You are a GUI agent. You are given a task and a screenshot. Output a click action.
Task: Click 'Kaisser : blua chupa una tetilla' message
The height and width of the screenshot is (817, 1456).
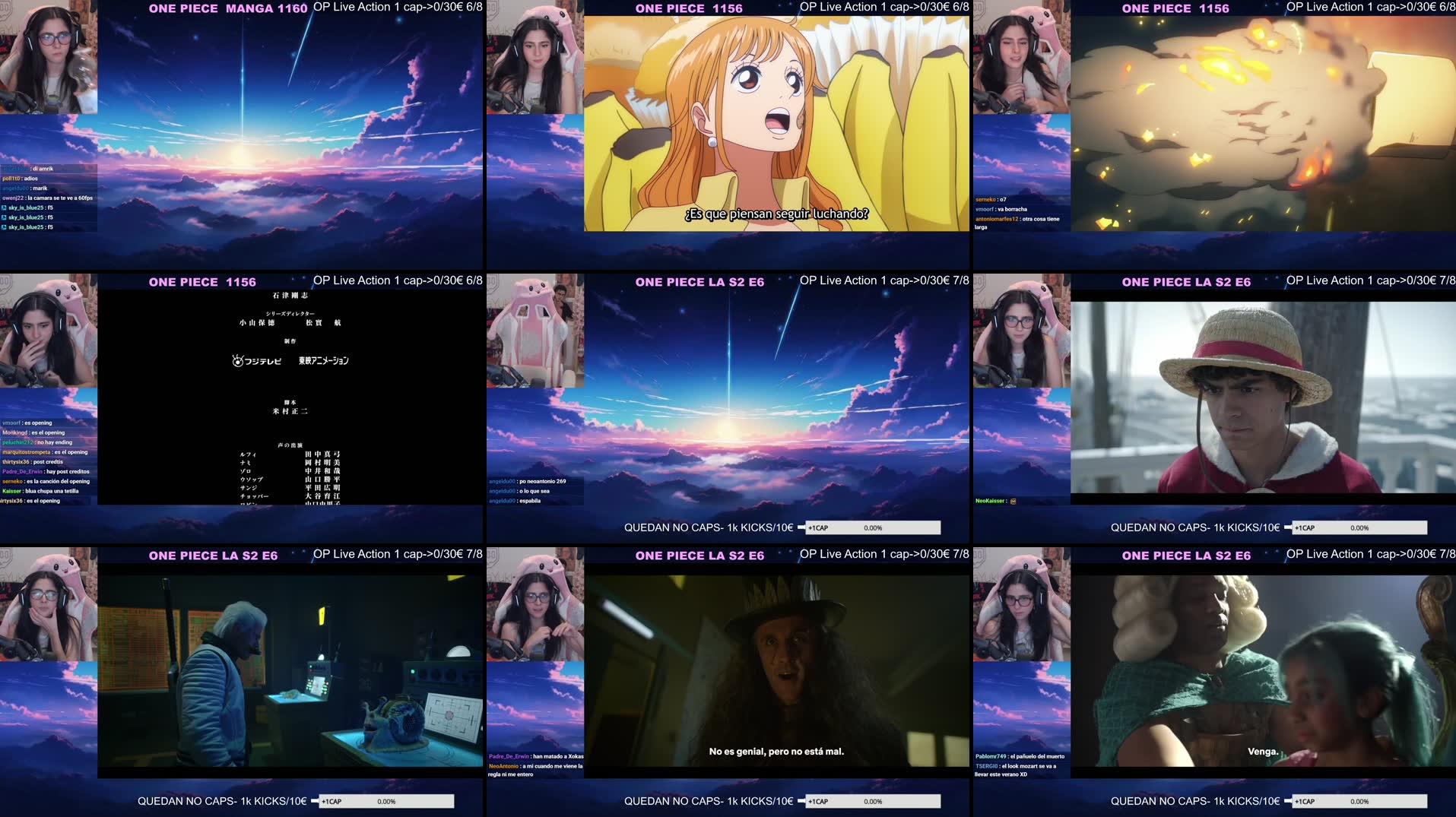40,491
